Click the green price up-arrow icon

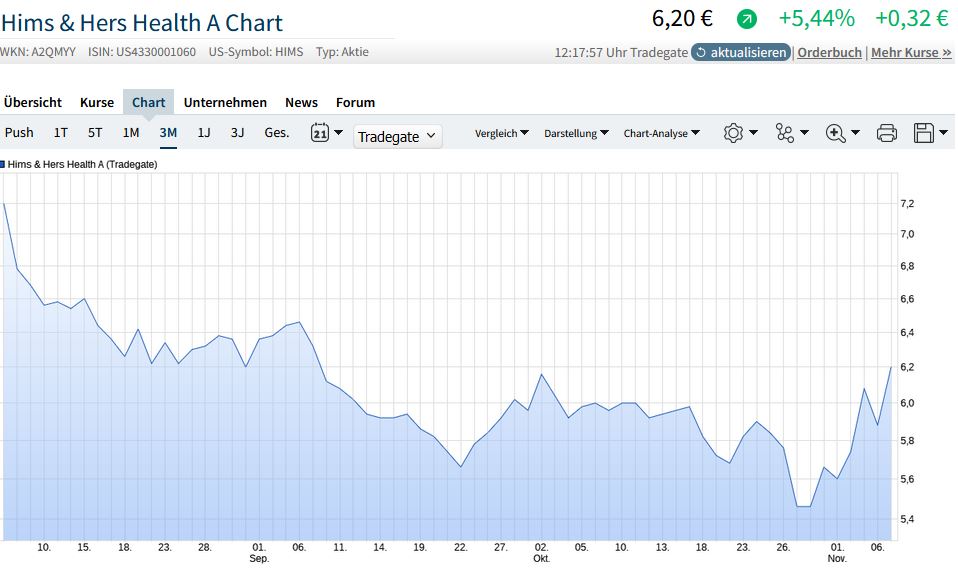click(746, 19)
